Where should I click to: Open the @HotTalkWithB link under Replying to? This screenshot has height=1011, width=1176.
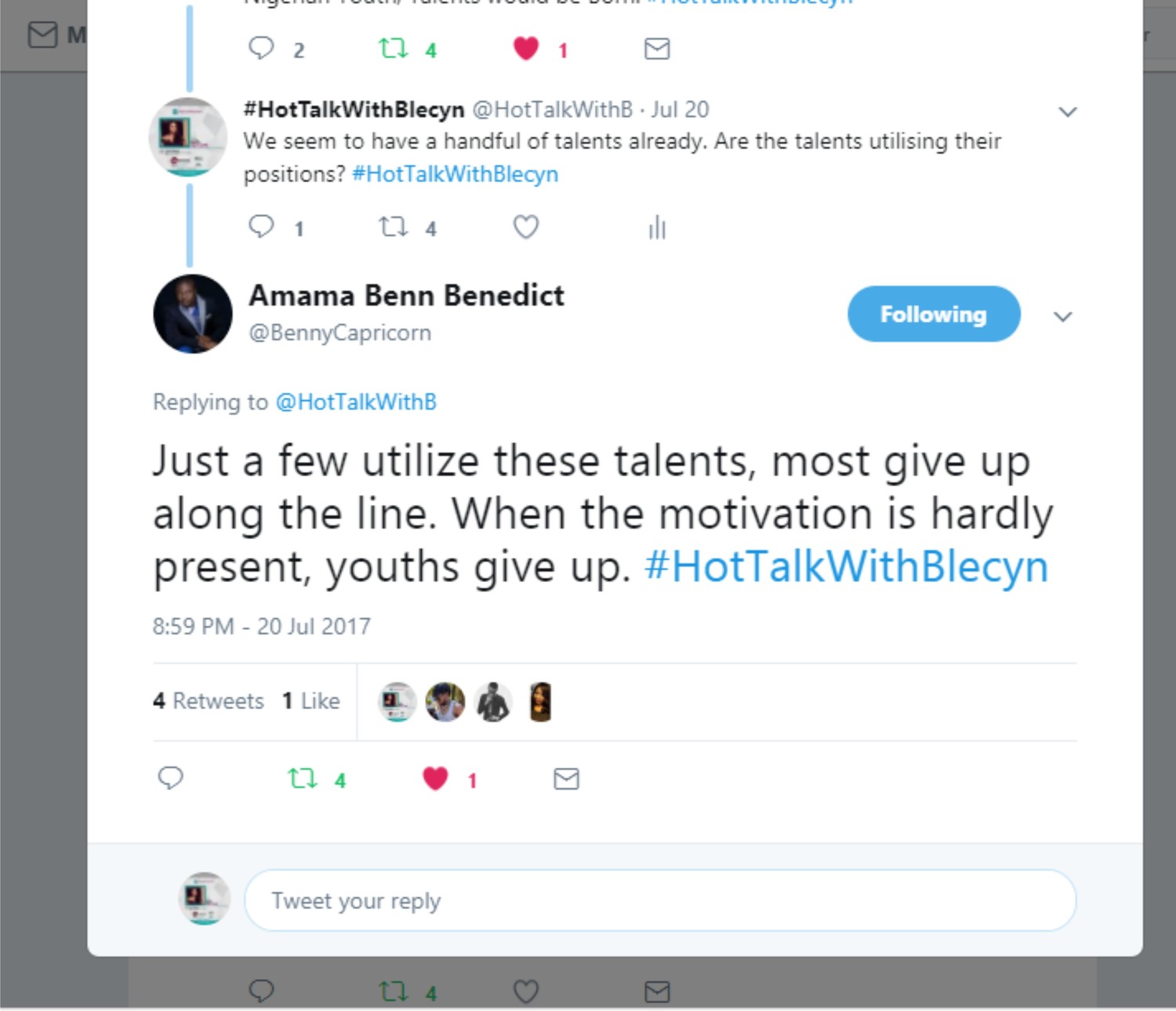click(356, 402)
